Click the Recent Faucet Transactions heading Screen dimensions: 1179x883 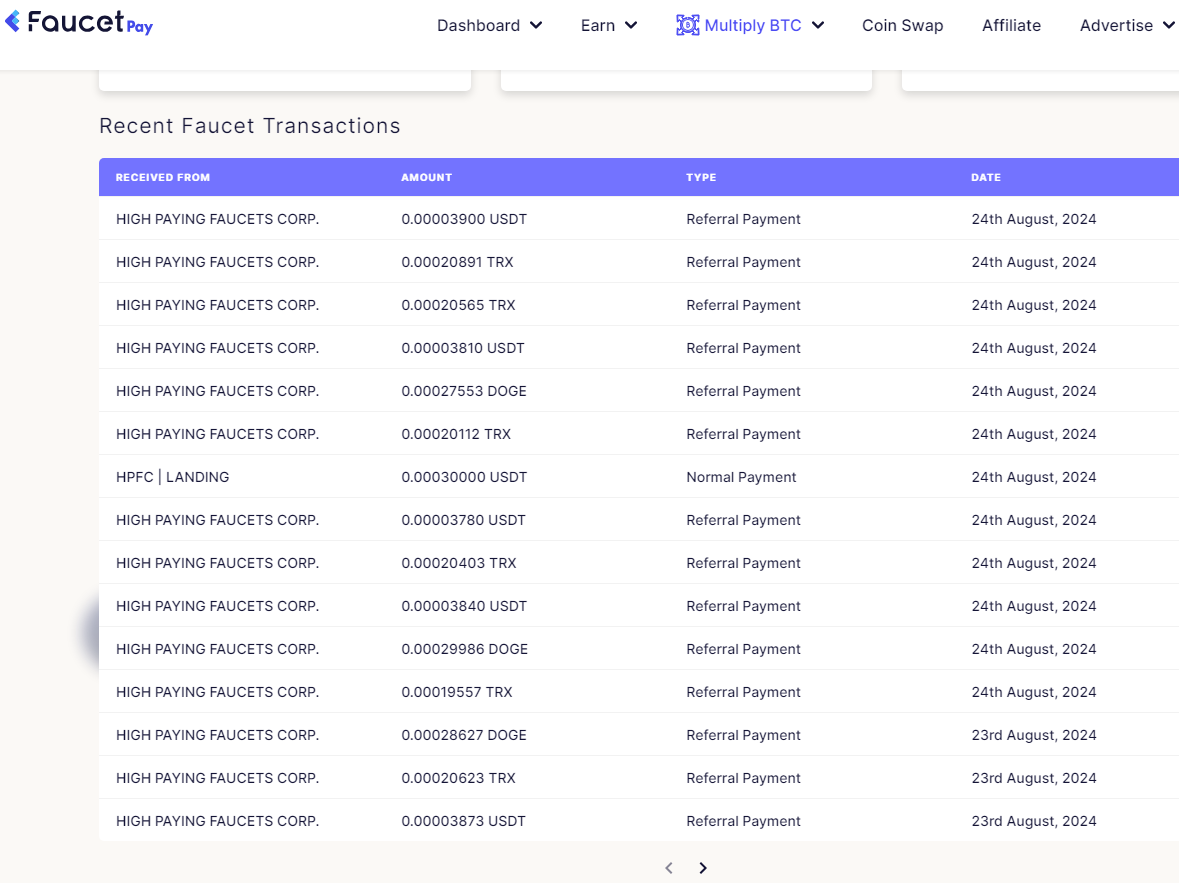tap(250, 126)
